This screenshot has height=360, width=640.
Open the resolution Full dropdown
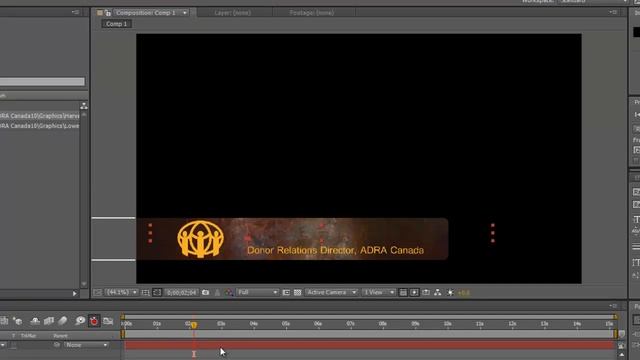pyautogui.click(x=258, y=292)
